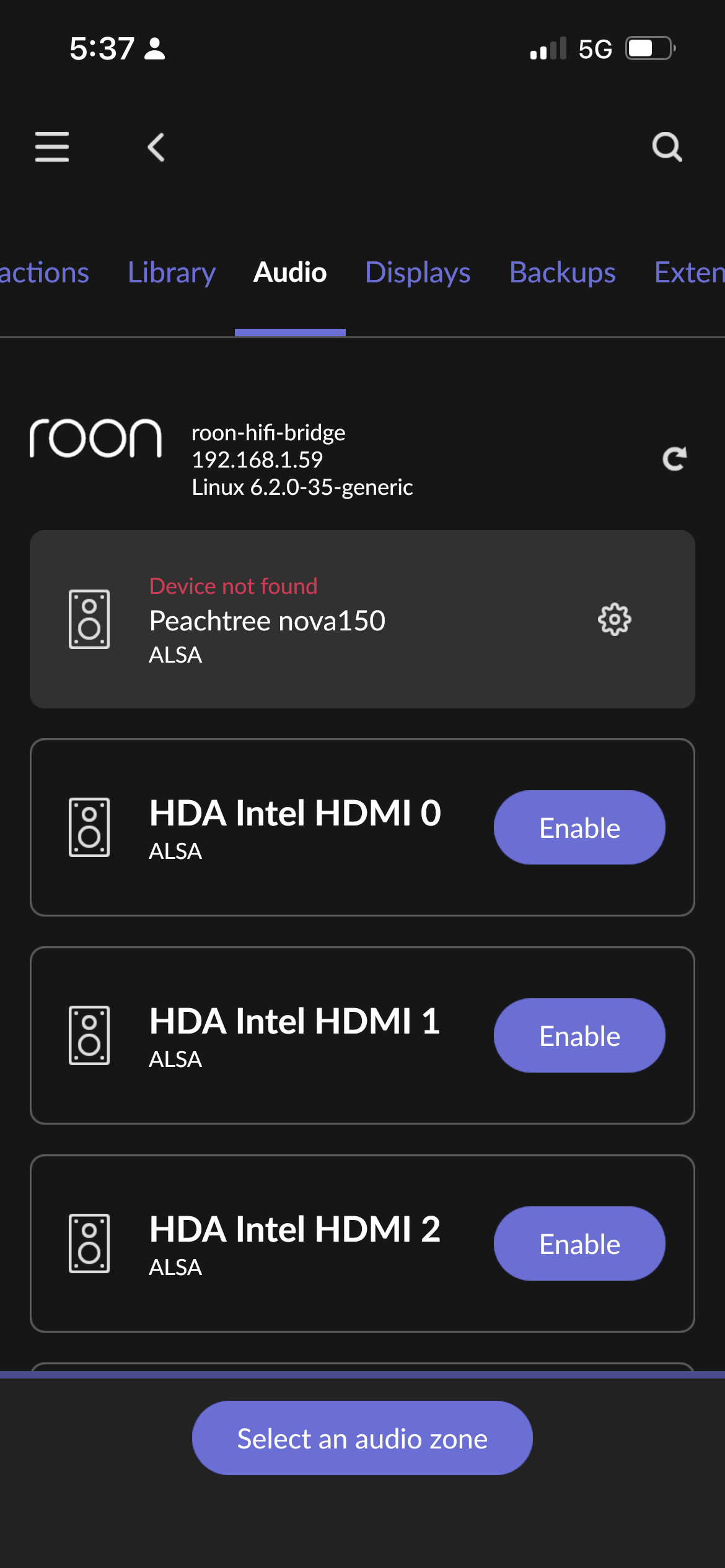Viewport: 725px width, 1568px height.
Task: Switch to the Backups tab
Action: pos(562,272)
